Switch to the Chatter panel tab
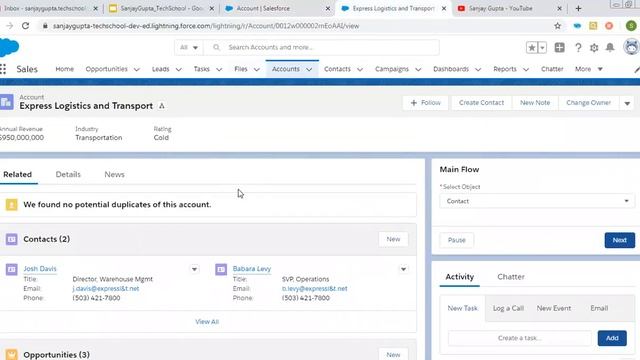The image size is (640, 360). (511, 277)
